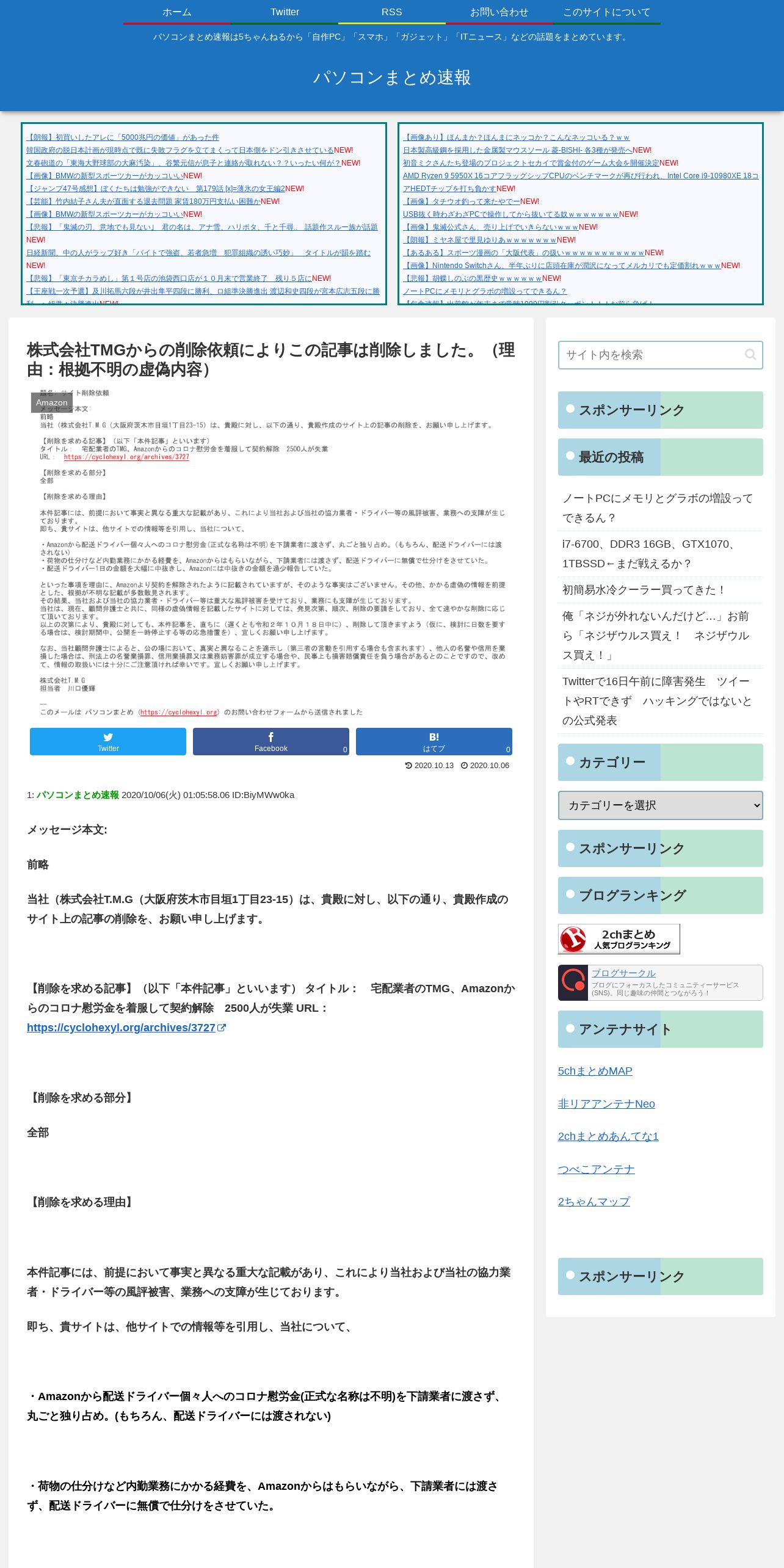
Task: Open the このサイトについて menu item
Action: point(607,12)
